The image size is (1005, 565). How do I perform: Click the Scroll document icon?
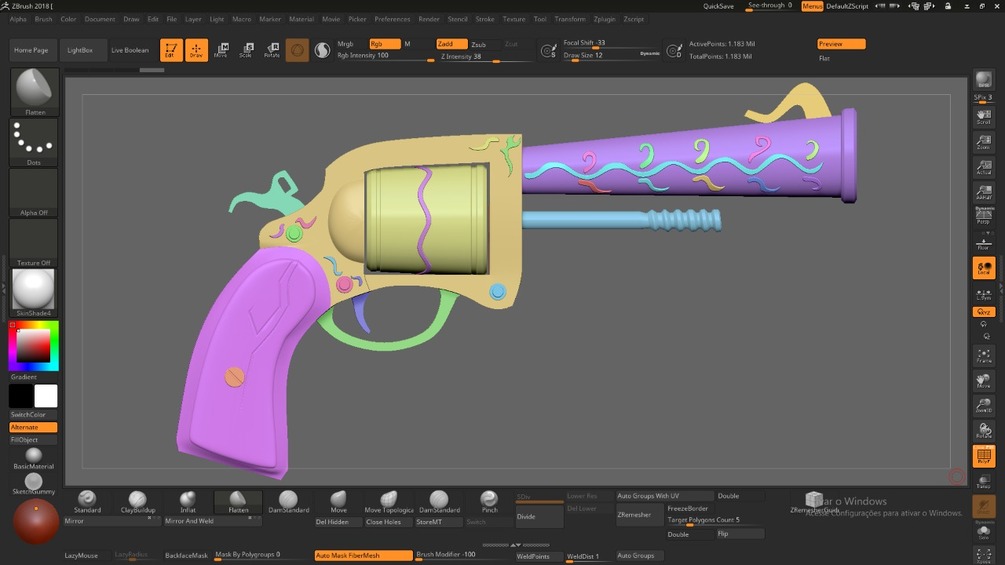click(x=984, y=117)
